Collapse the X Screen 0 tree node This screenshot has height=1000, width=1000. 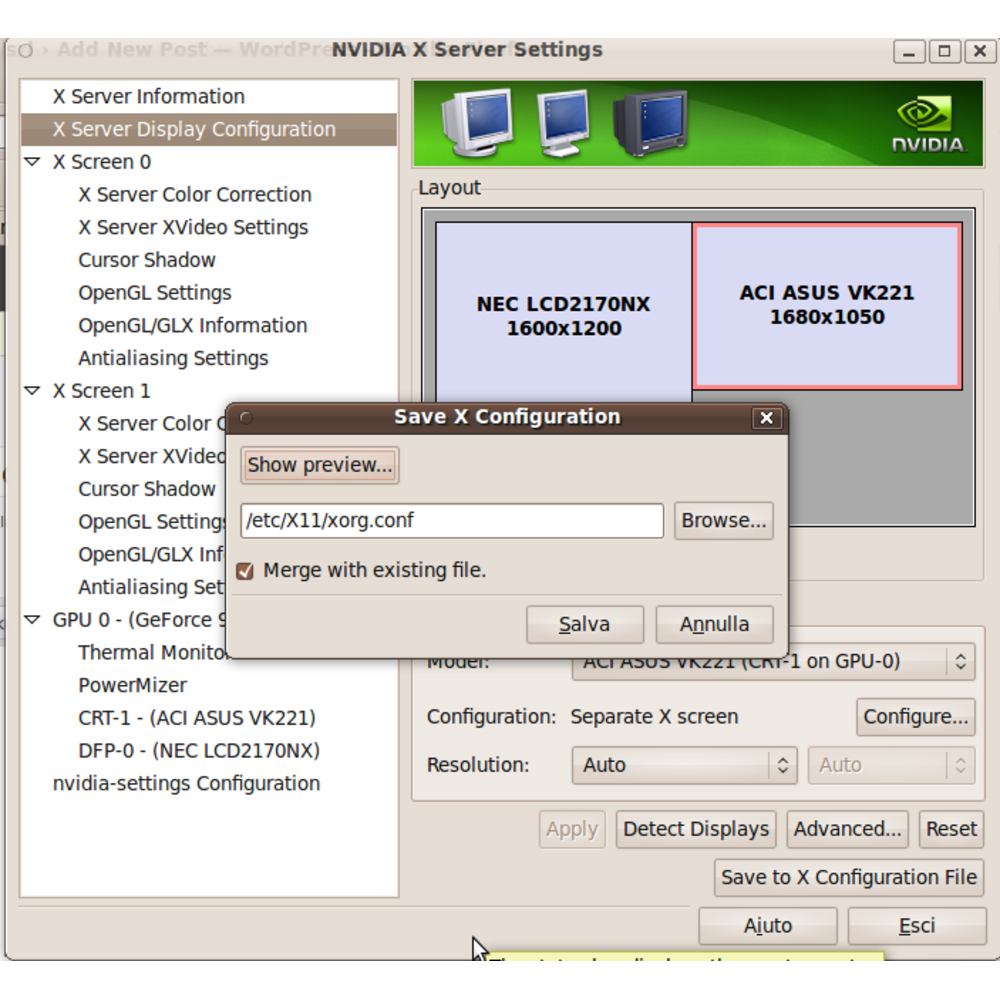coord(32,162)
